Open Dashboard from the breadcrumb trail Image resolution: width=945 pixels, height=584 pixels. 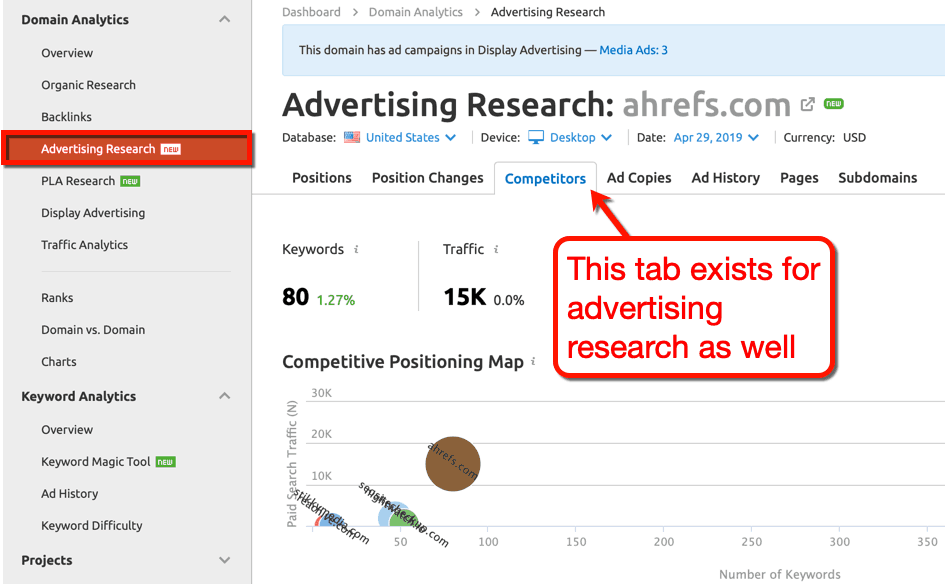point(311,12)
